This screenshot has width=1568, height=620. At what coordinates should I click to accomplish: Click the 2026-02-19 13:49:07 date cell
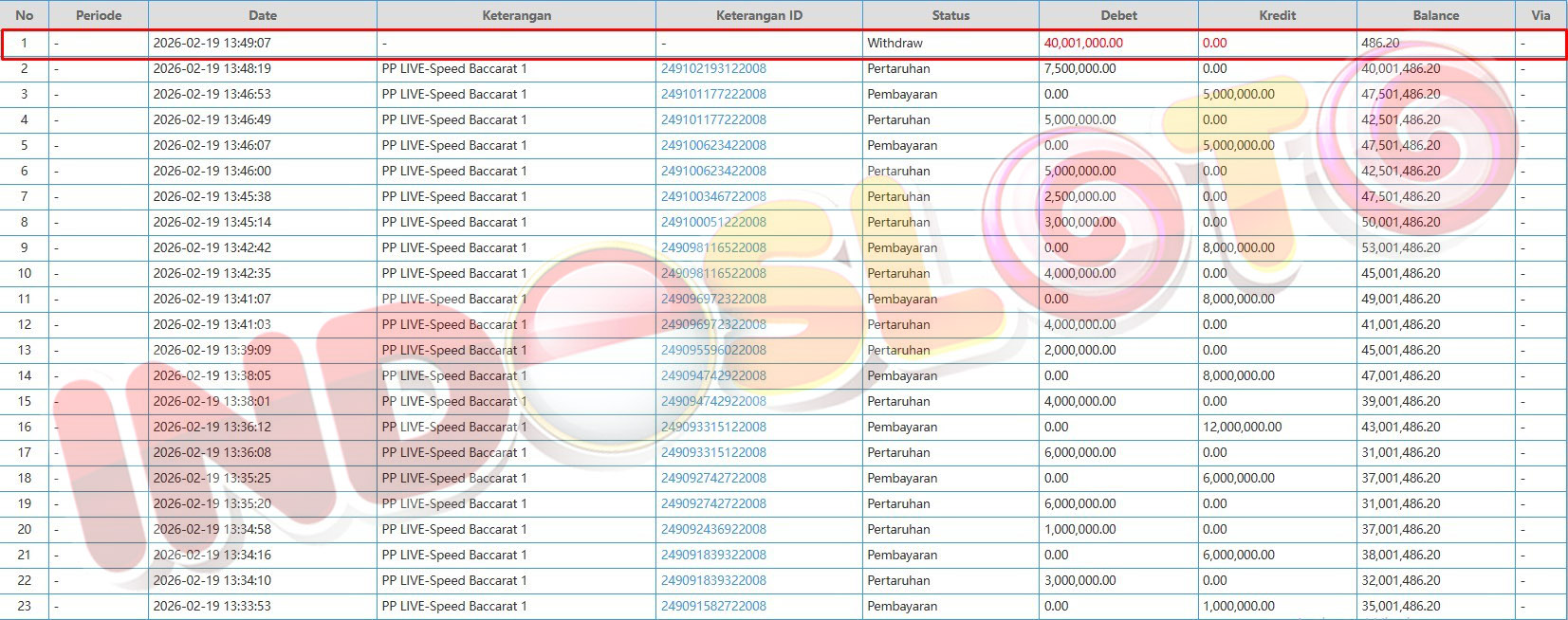coord(212,44)
